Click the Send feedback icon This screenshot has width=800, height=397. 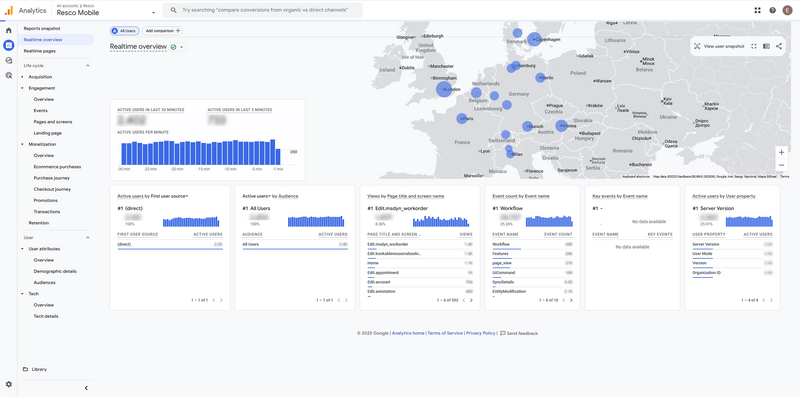click(x=503, y=333)
